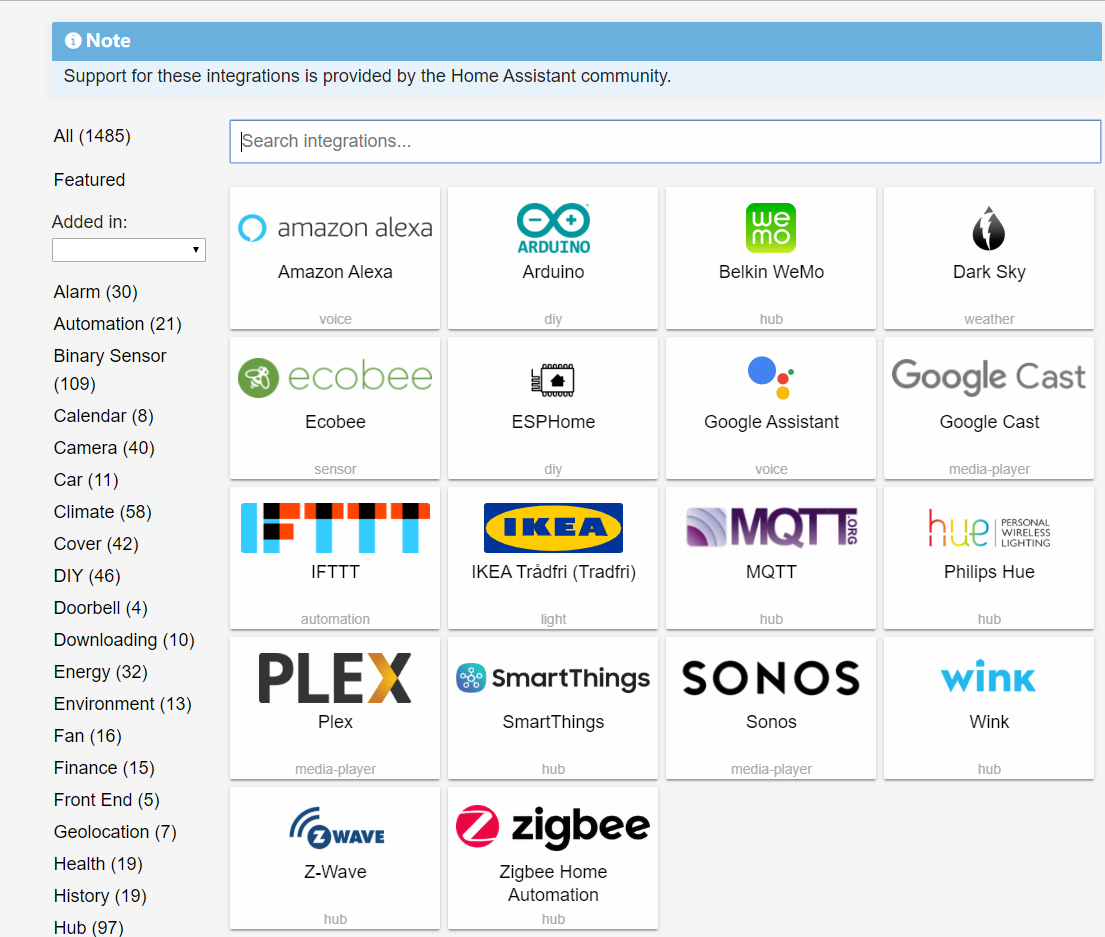Image resolution: width=1105 pixels, height=937 pixels.
Task: Choose the Geolocation (7) category
Action: point(115,832)
